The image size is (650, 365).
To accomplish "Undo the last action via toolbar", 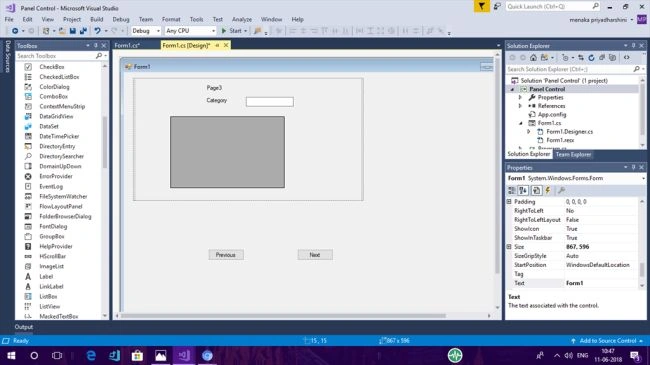I will pyautogui.click(x=97, y=31).
